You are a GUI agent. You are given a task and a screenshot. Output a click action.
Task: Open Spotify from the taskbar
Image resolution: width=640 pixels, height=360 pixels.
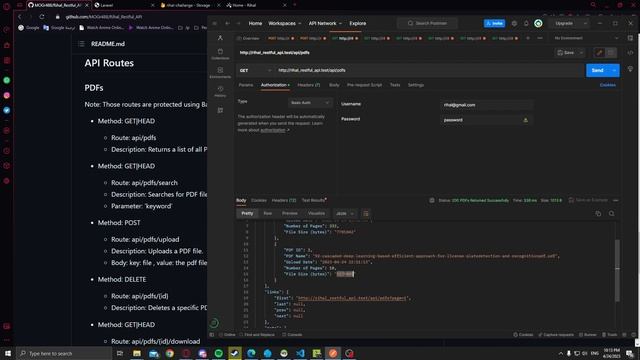[218, 353]
